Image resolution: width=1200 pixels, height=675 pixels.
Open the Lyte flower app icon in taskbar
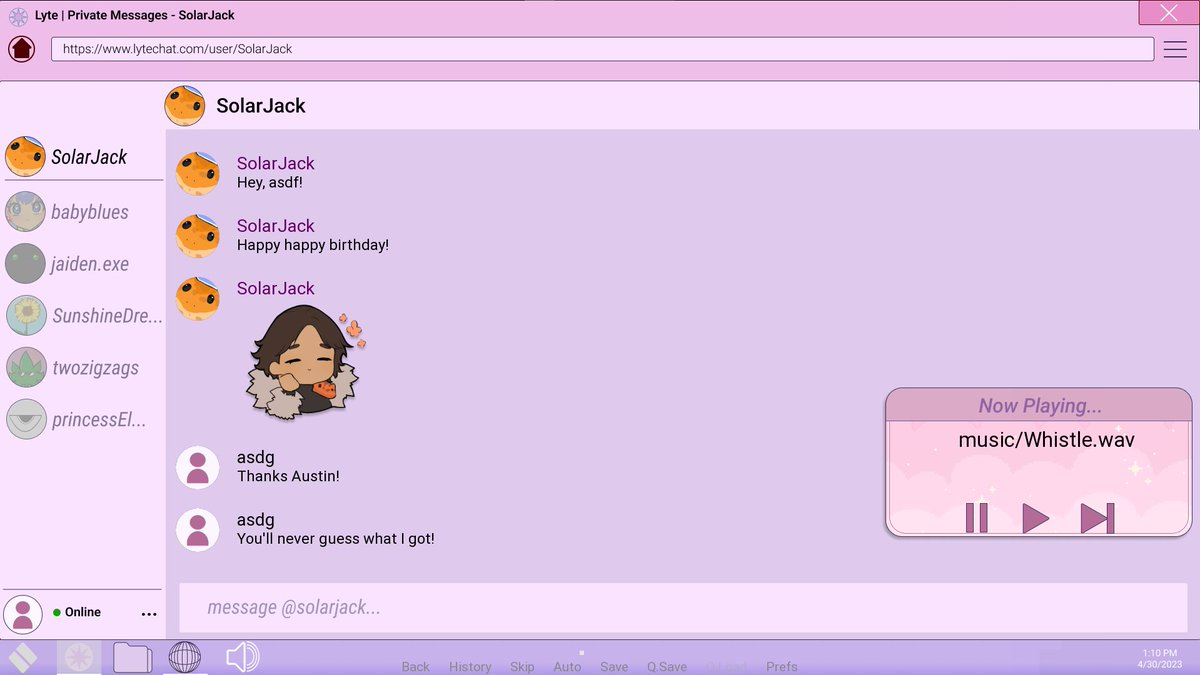coord(78,657)
